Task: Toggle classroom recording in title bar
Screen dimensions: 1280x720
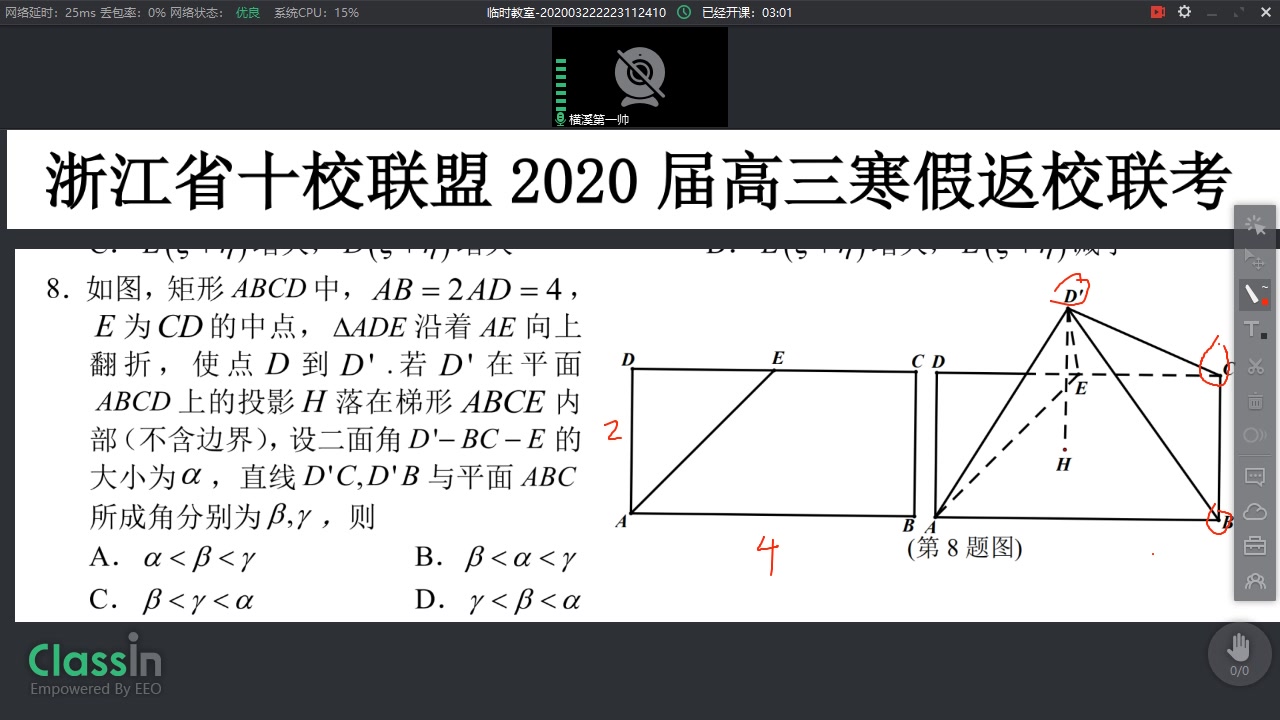Action: tap(1158, 12)
